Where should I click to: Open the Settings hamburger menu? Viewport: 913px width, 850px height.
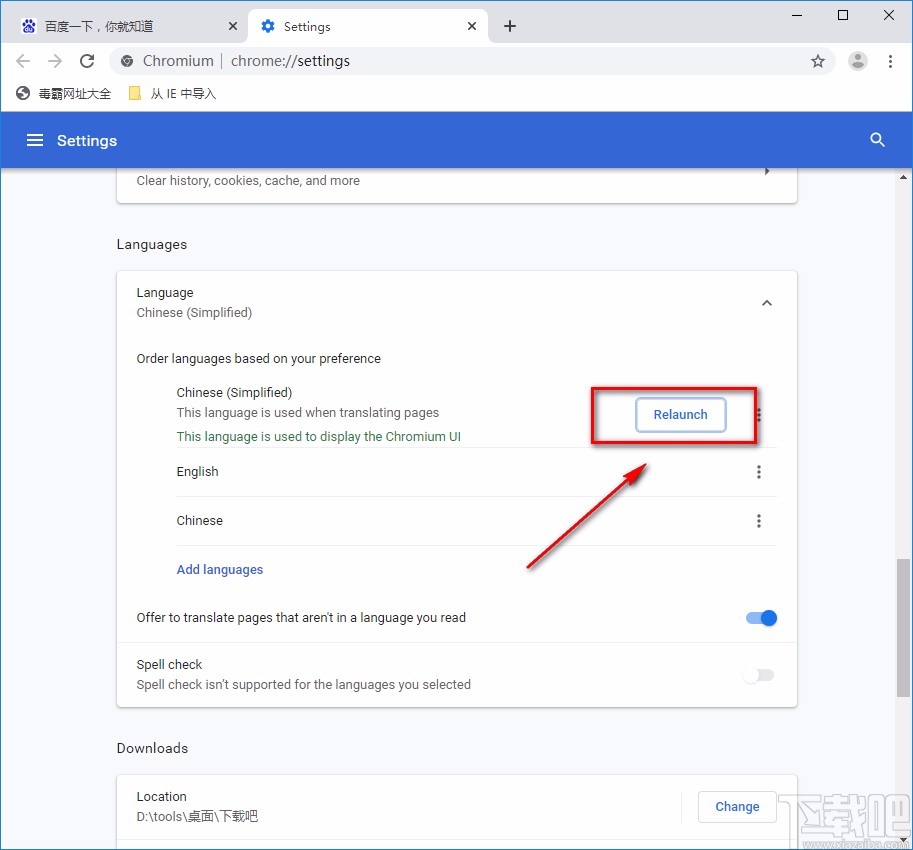coord(35,141)
